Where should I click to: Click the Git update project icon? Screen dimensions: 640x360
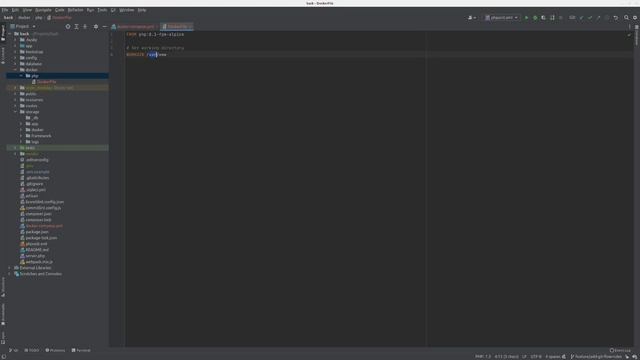coord(581,18)
